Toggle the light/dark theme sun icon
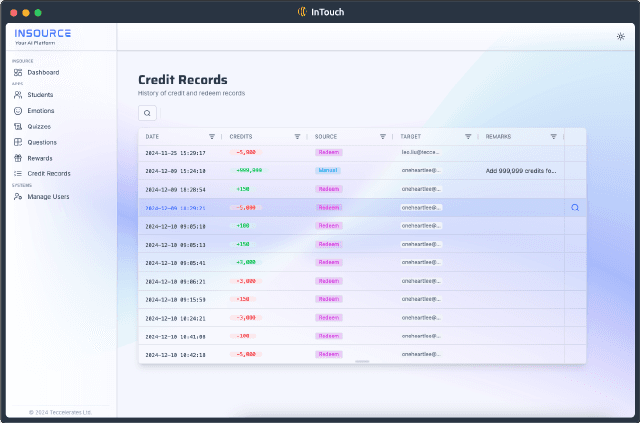 (x=620, y=36)
